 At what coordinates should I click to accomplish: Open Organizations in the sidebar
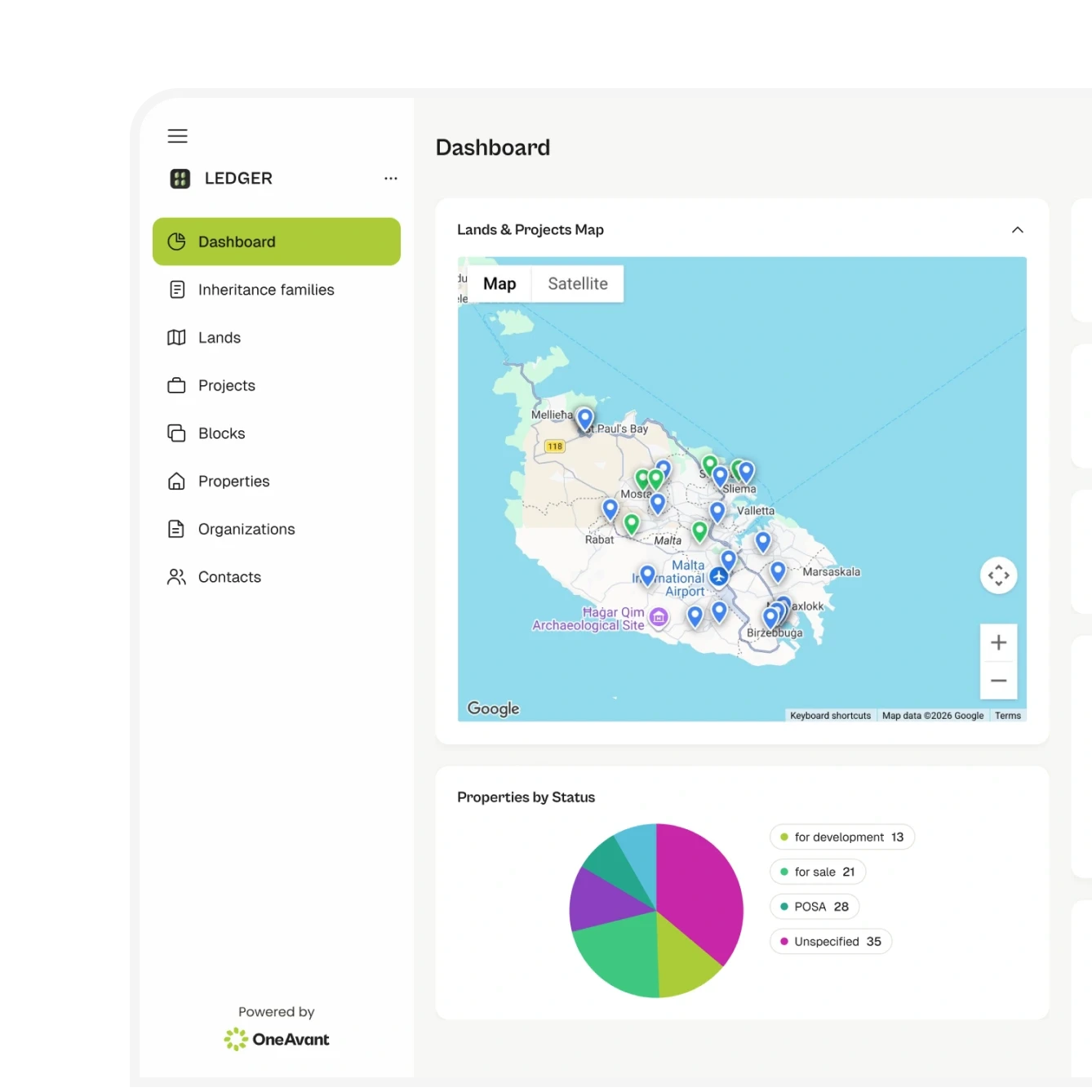pos(277,529)
